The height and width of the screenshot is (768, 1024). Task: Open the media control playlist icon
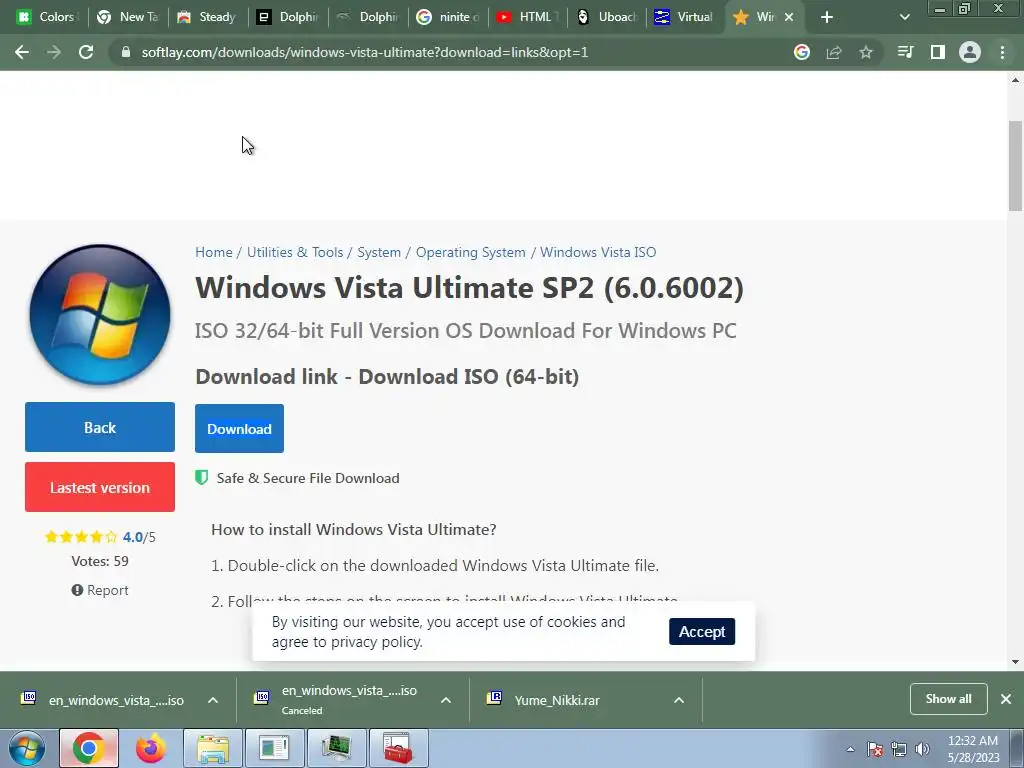pos(905,52)
